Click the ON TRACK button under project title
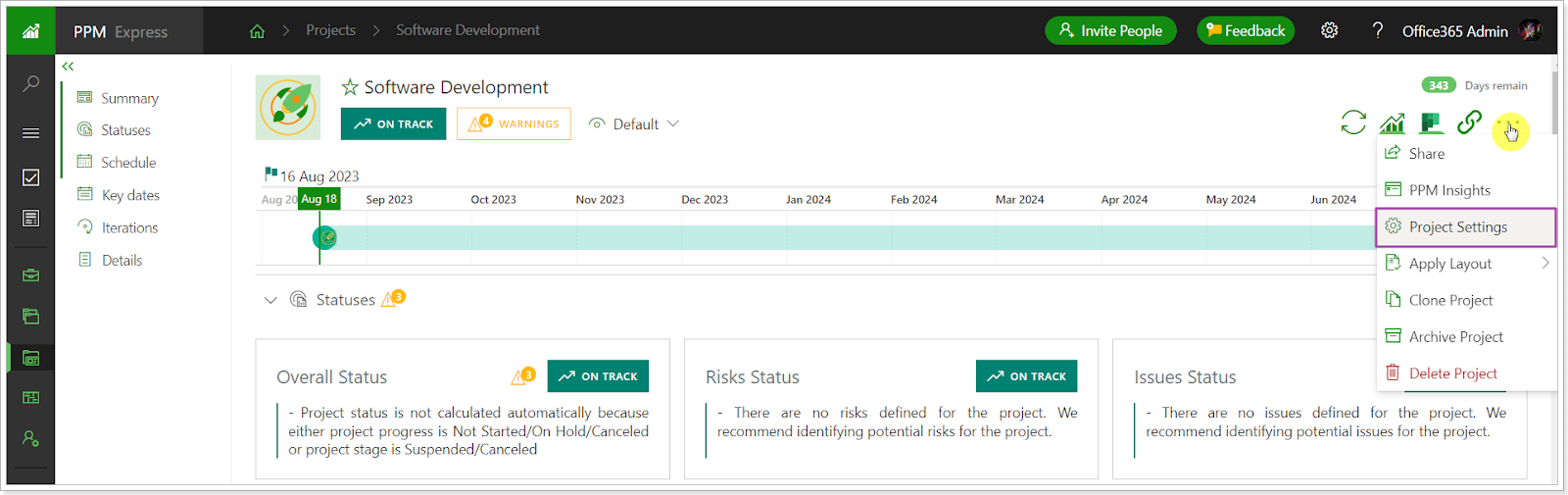This screenshot has height=495, width=1568. coord(393,124)
